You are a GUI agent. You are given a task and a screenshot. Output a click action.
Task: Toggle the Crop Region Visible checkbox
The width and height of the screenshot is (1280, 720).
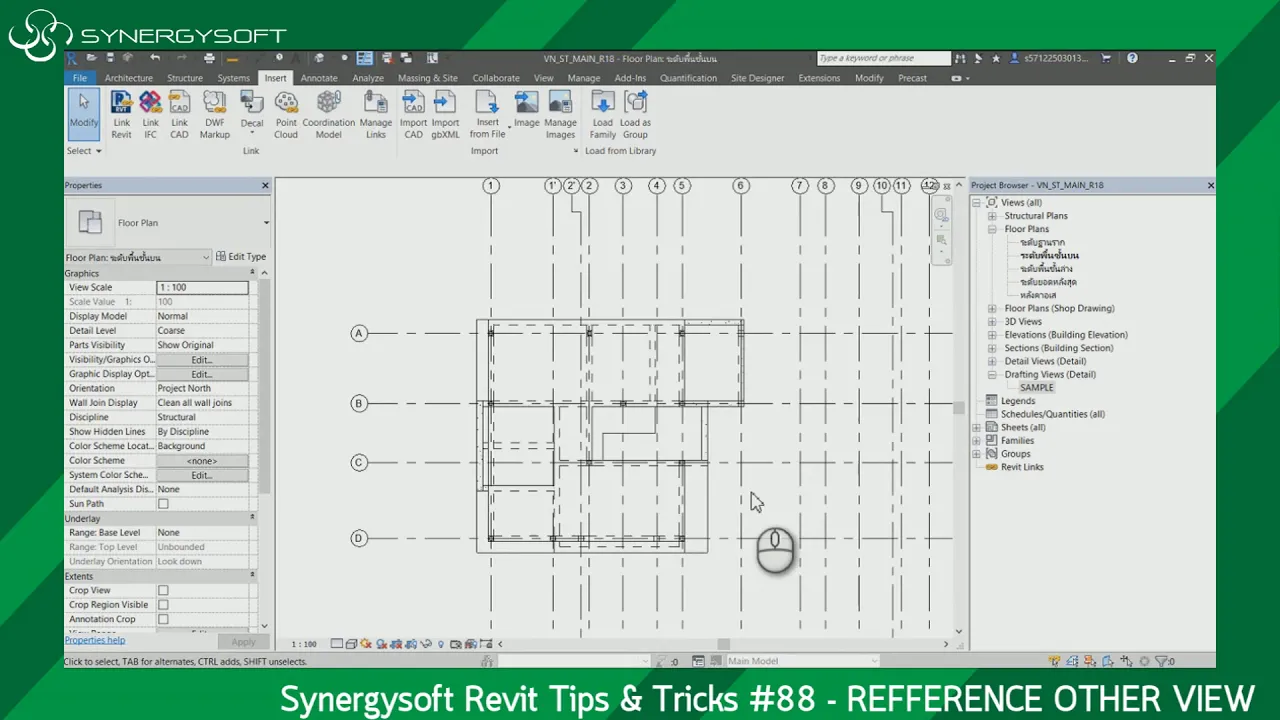tap(163, 605)
